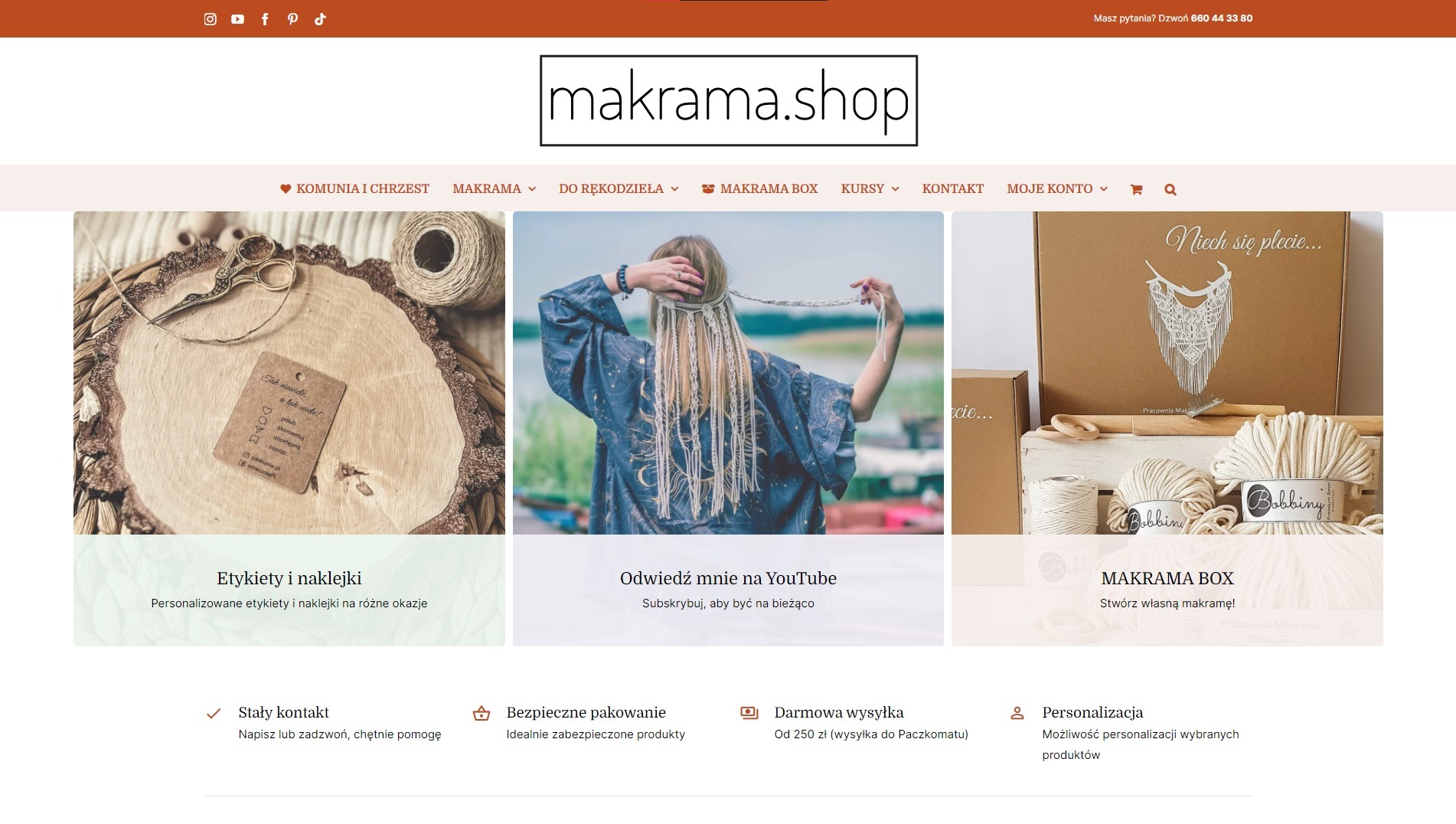Visit the Facebook page icon
This screenshot has height=824, width=1456.
pyautogui.click(x=265, y=19)
